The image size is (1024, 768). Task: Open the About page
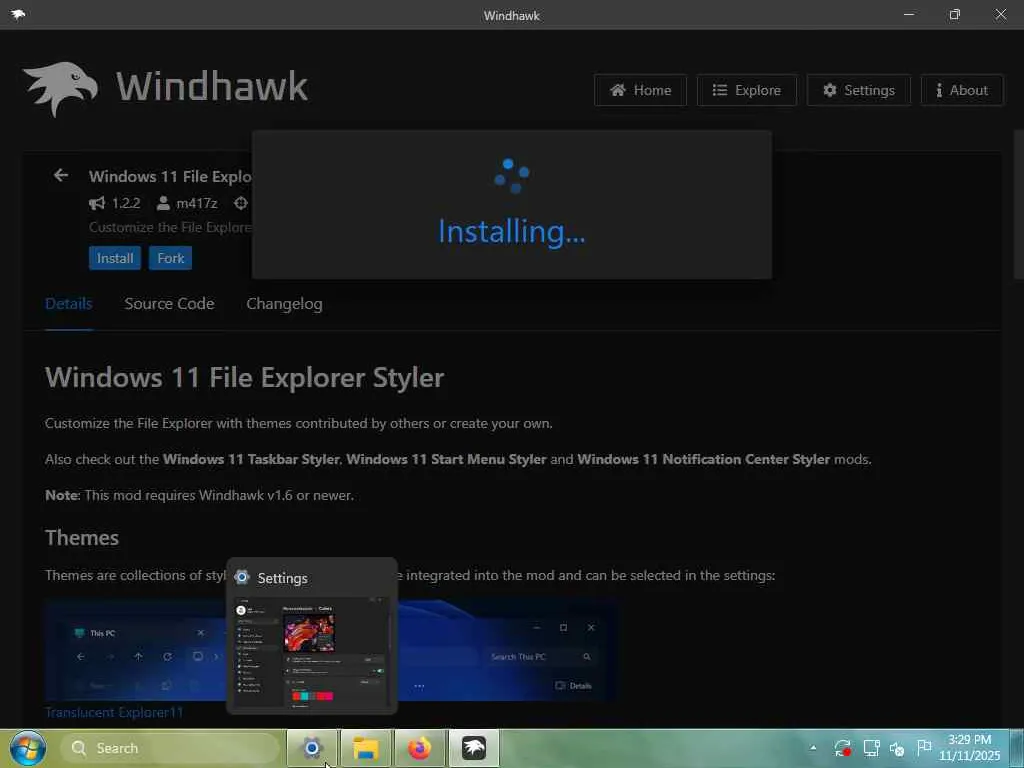(962, 90)
